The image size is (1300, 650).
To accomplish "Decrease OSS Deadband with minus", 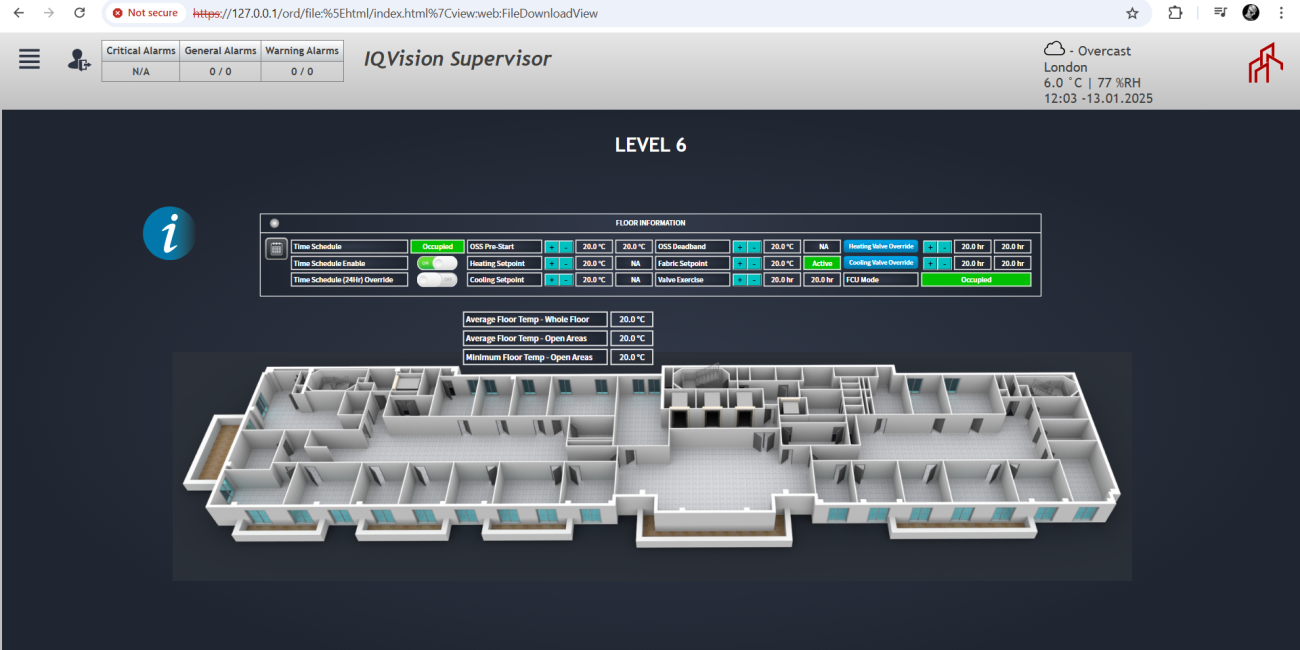I will pos(754,246).
